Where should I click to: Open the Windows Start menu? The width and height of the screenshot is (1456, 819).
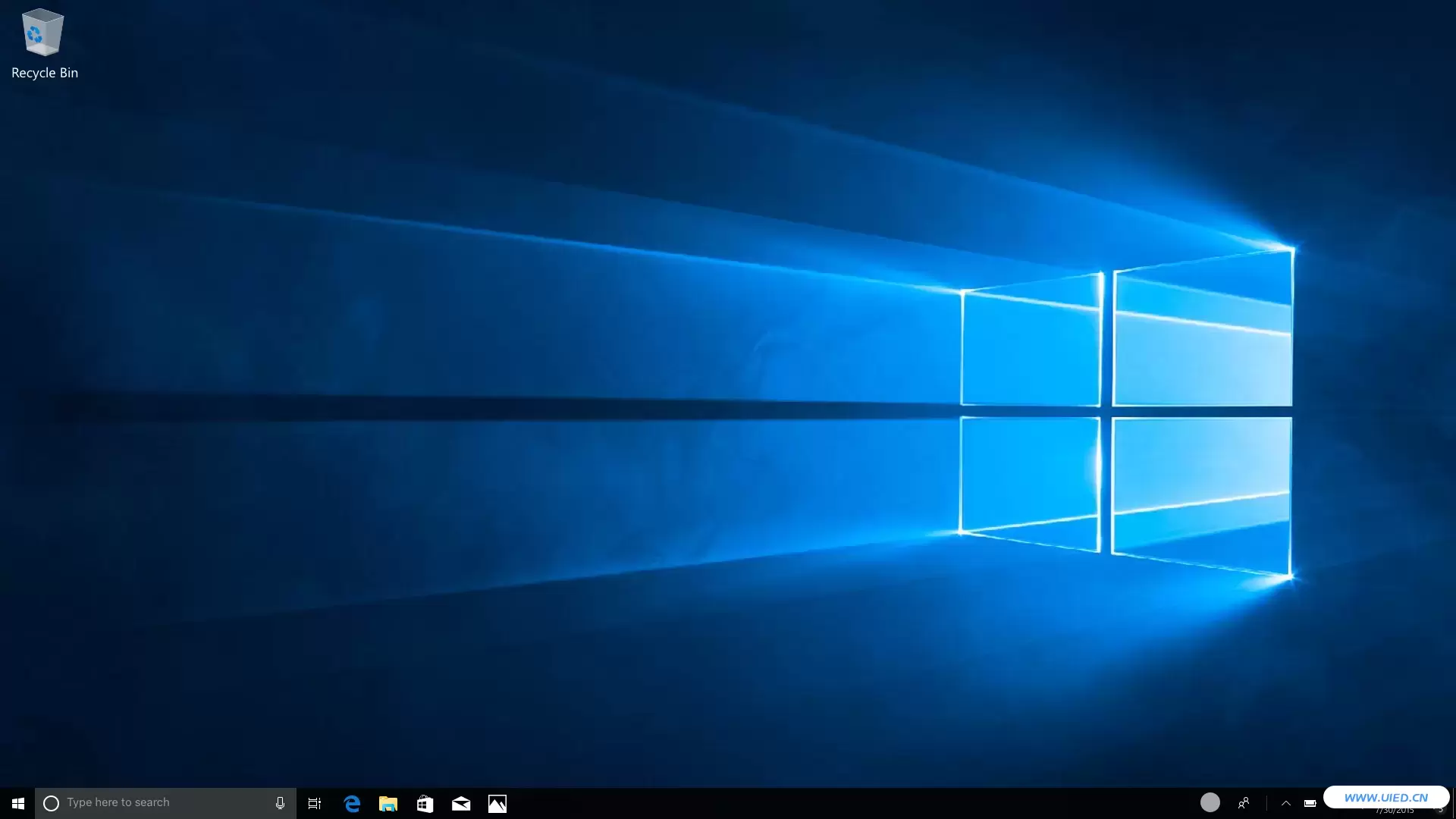point(17,803)
